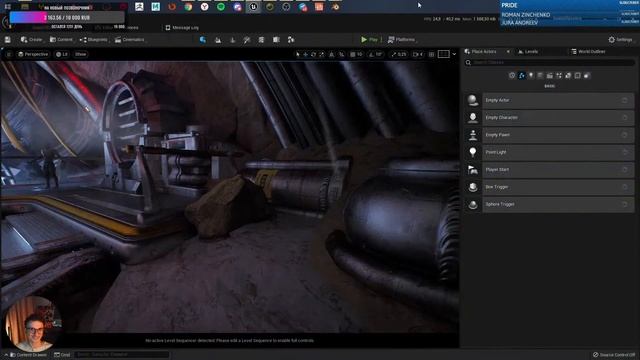Viewport: 640px width, 360px height.
Task: Select the Visual Effects category icon
Action: click(559, 76)
